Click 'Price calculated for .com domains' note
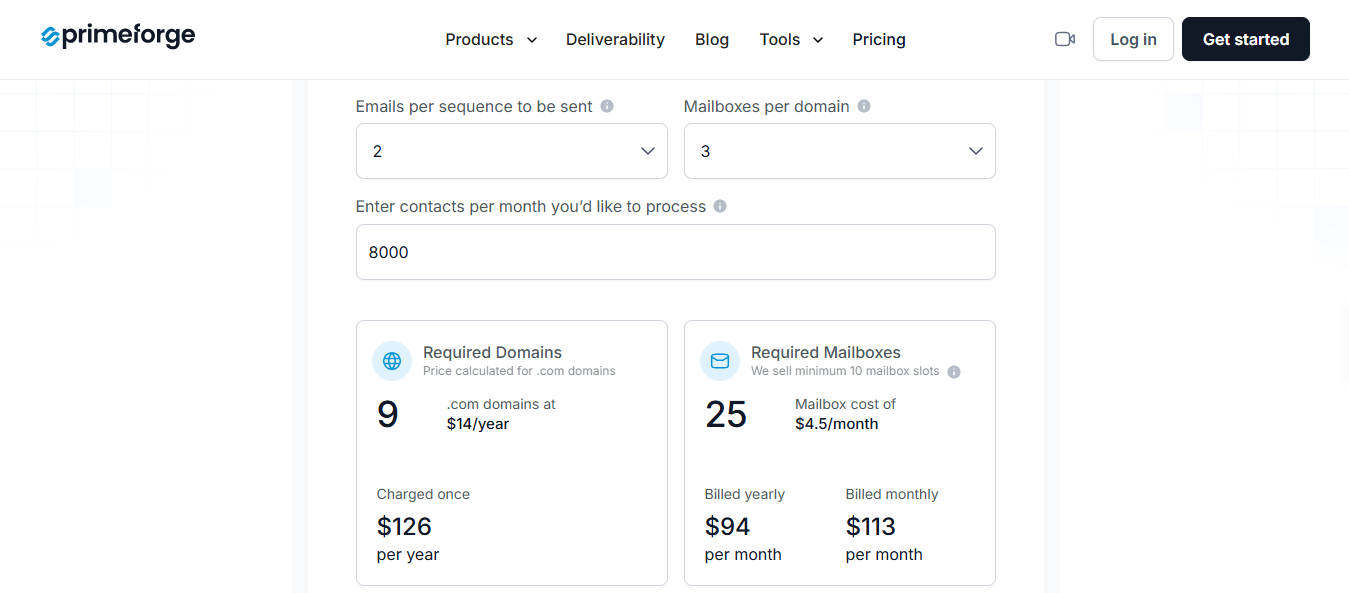 (519, 371)
